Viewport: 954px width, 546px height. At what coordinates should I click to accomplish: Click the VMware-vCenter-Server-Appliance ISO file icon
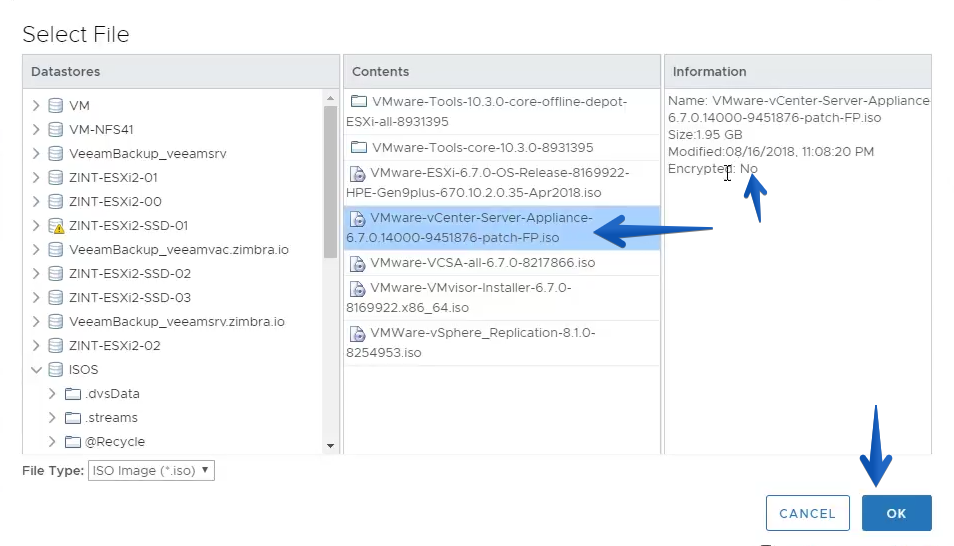(x=357, y=219)
